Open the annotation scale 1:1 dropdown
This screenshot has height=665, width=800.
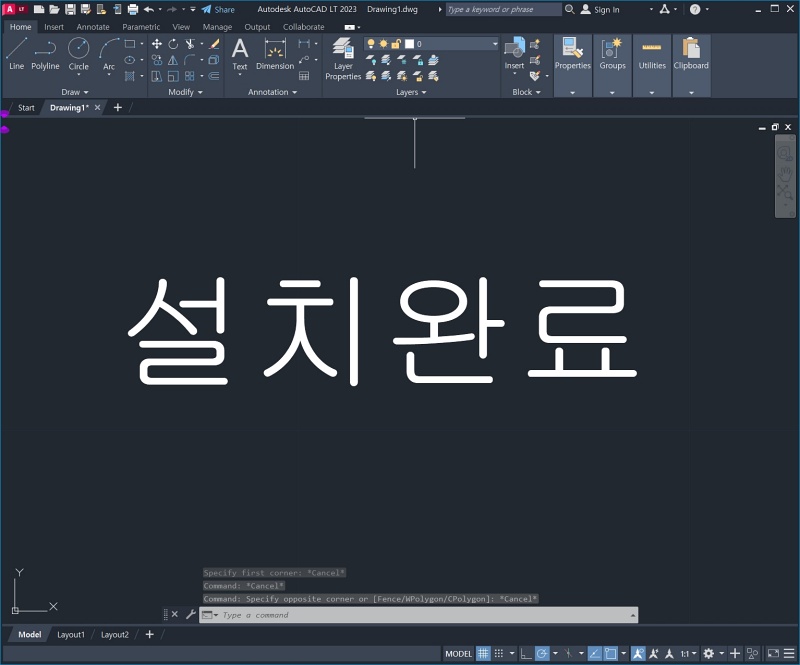coord(691,653)
